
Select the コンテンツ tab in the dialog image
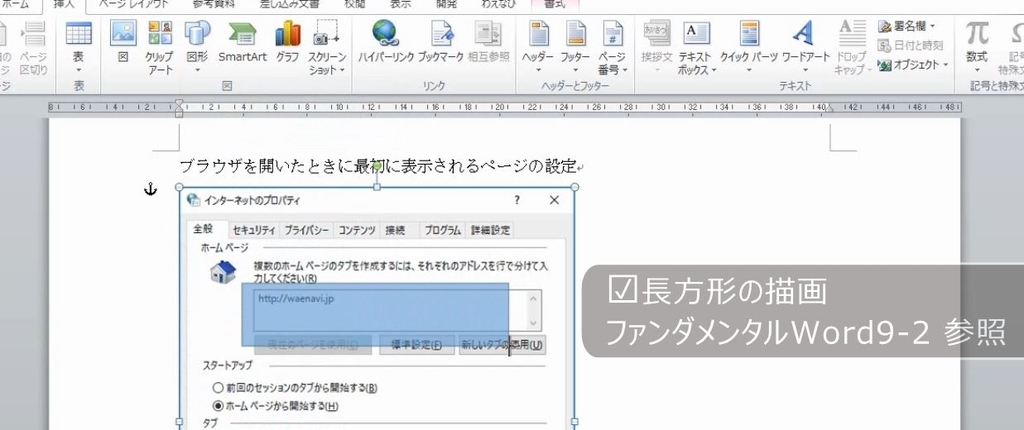click(357, 230)
